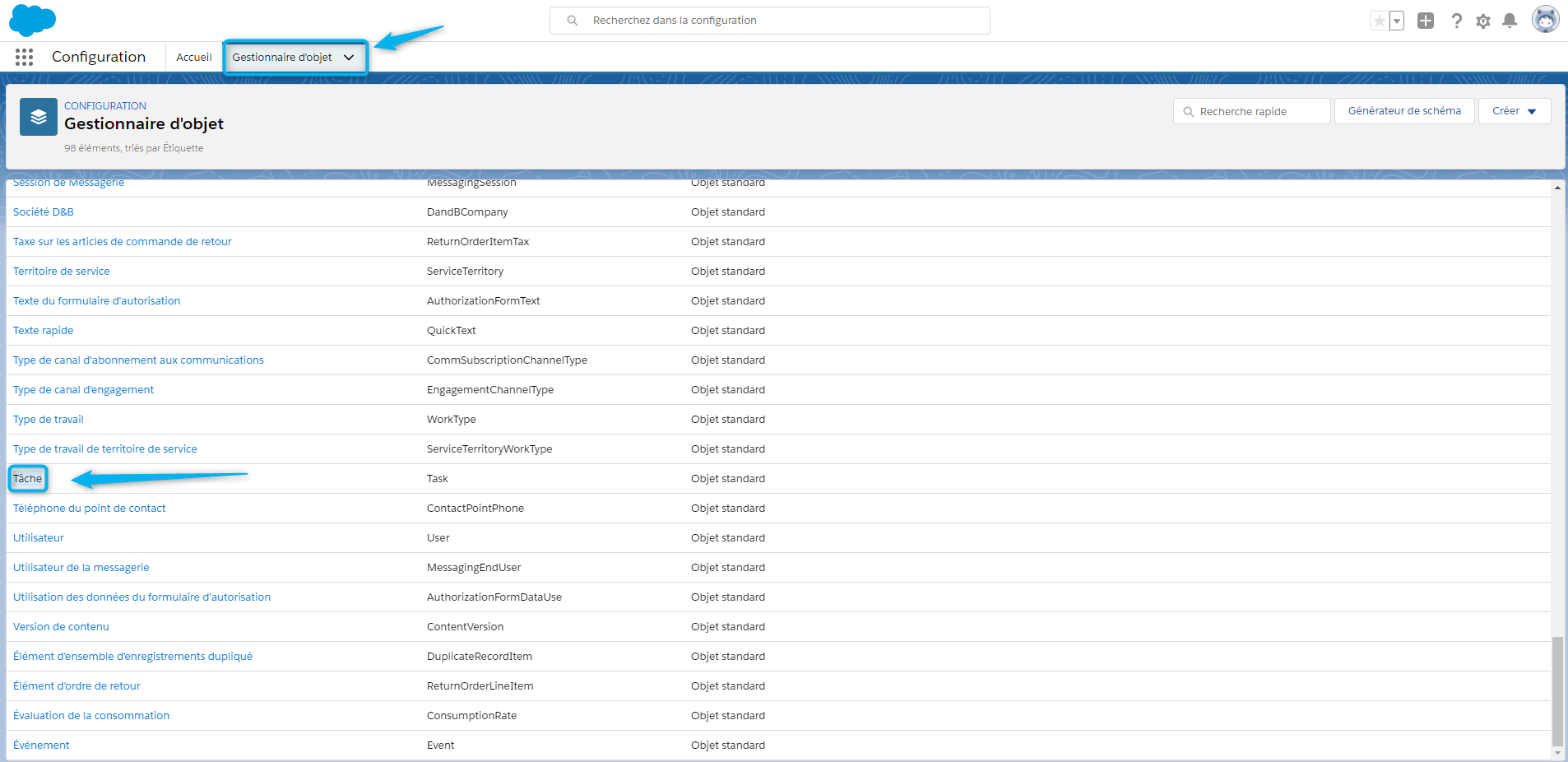The width and height of the screenshot is (1568, 762).
Task: Expand the Gestionnaire d'objet tab chevron
Action: [349, 58]
